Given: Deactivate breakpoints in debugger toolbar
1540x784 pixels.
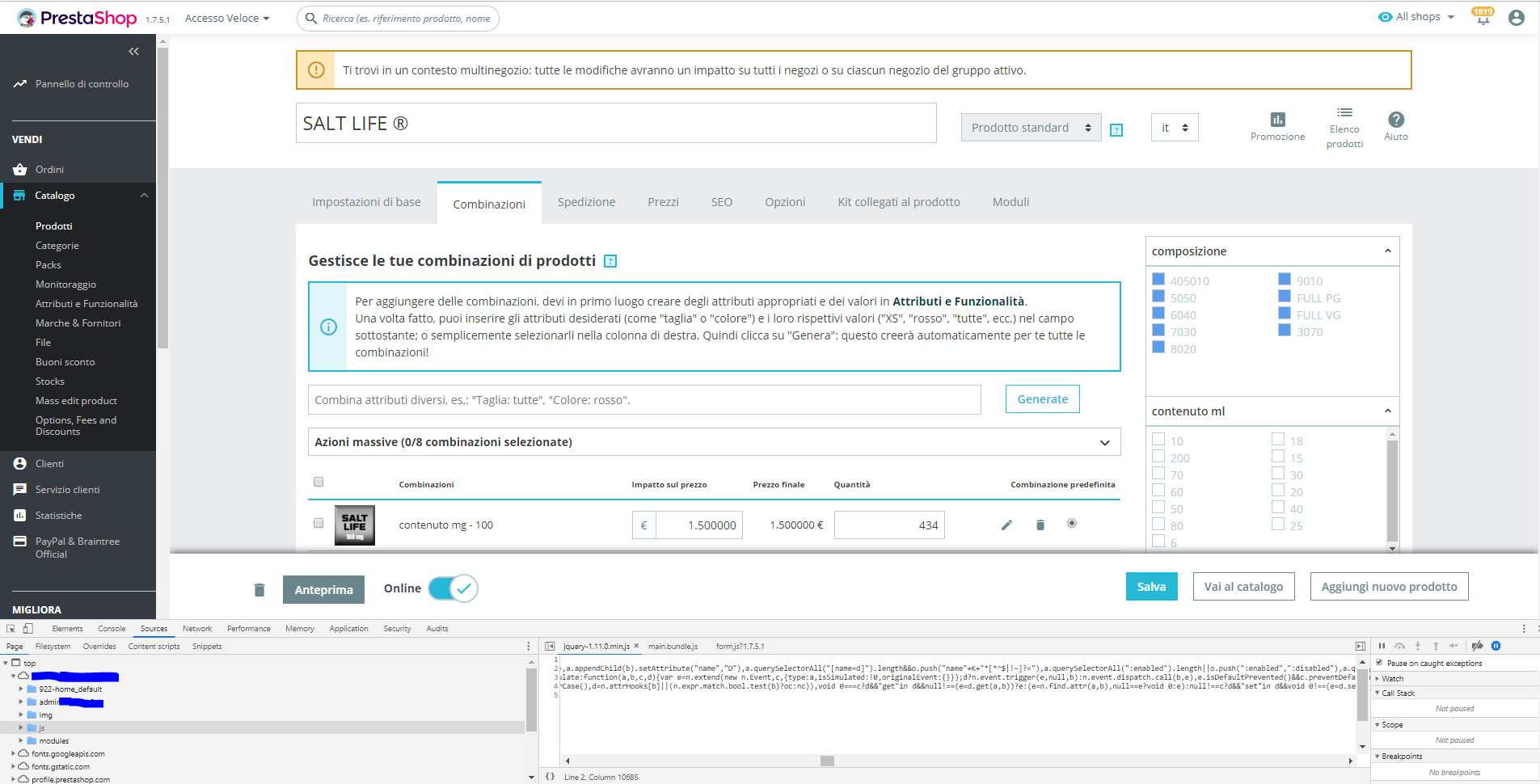Looking at the screenshot, I should click(1478, 646).
